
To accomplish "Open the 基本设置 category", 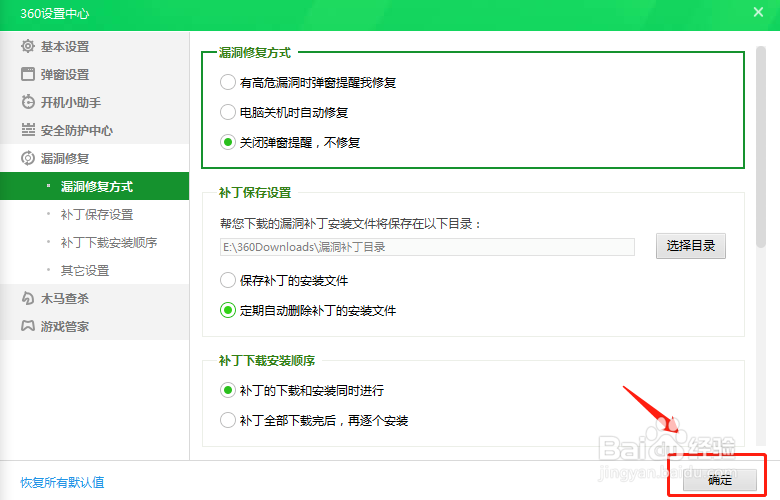I will pyautogui.click(x=95, y=46).
